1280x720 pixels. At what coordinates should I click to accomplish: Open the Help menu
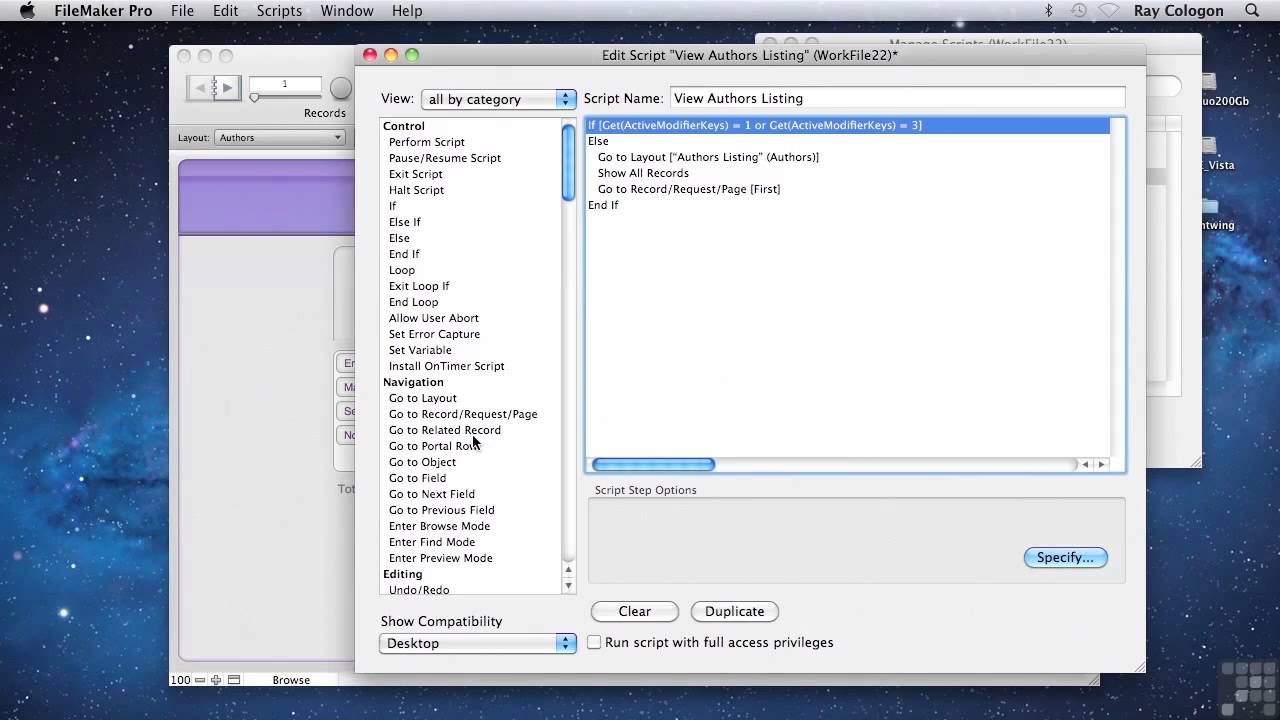coord(407,11)
